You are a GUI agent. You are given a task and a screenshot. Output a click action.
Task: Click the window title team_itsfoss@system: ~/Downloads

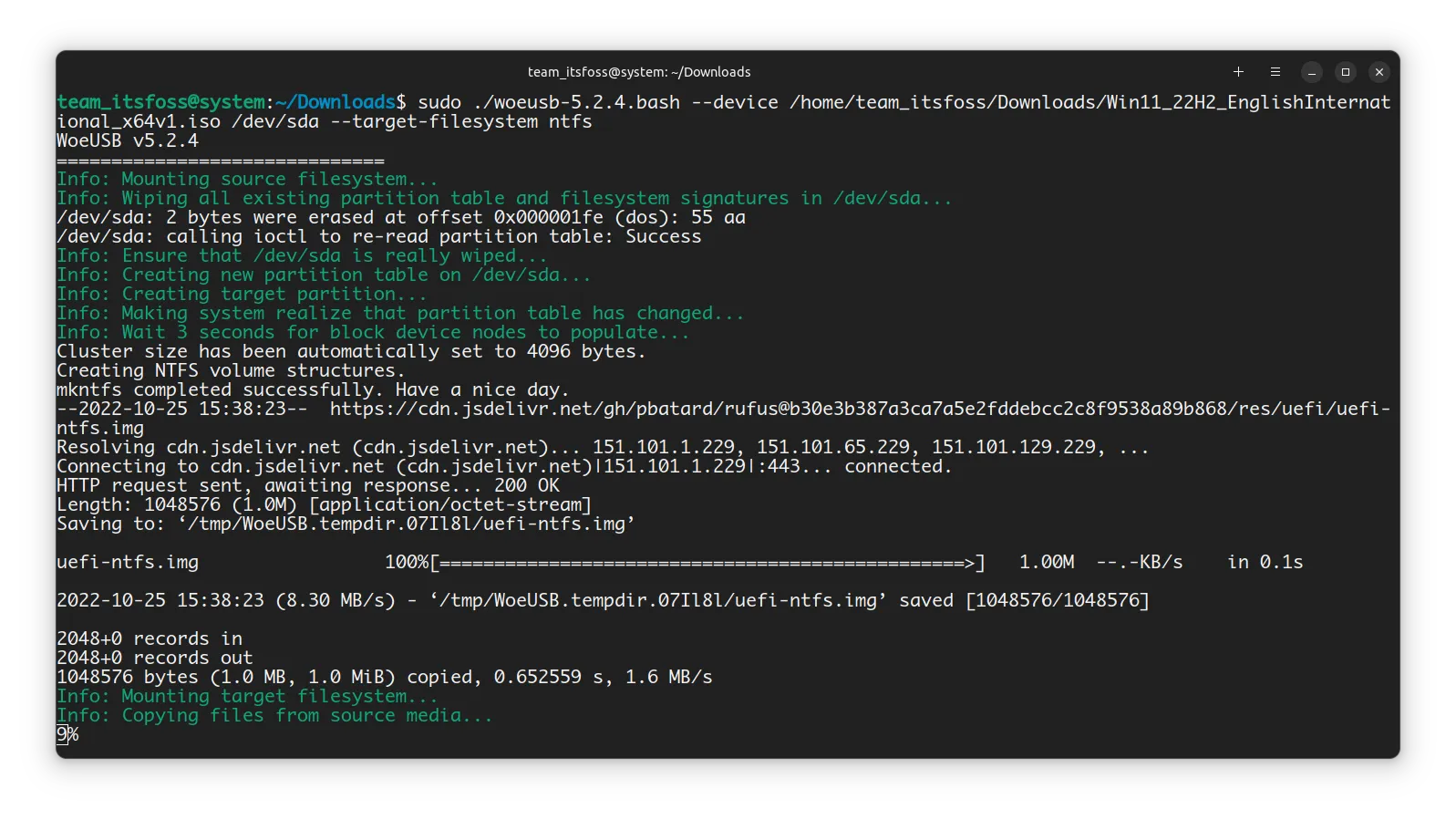[639, 72]
